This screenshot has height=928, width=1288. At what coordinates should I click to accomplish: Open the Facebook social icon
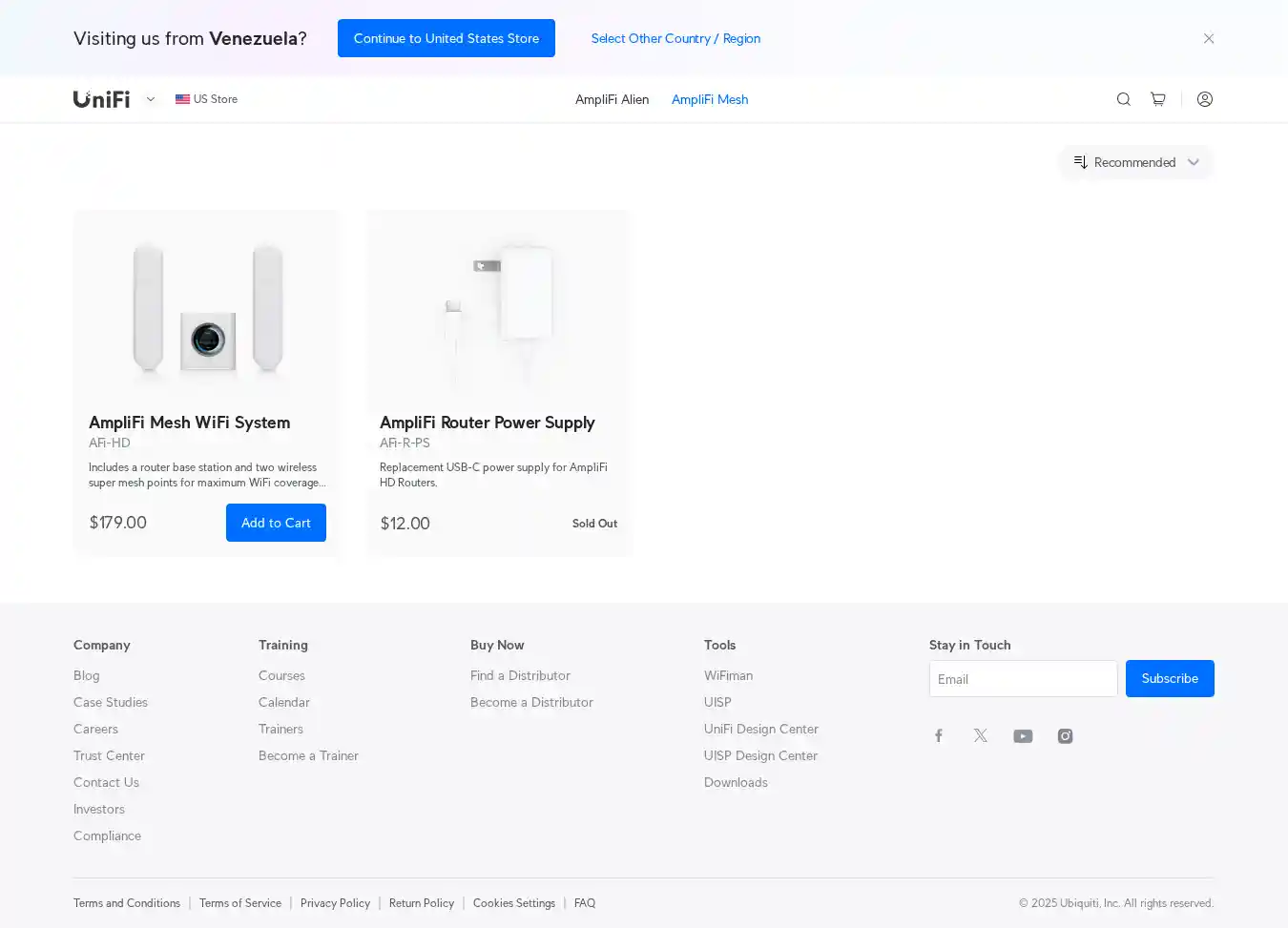(939, 735)
